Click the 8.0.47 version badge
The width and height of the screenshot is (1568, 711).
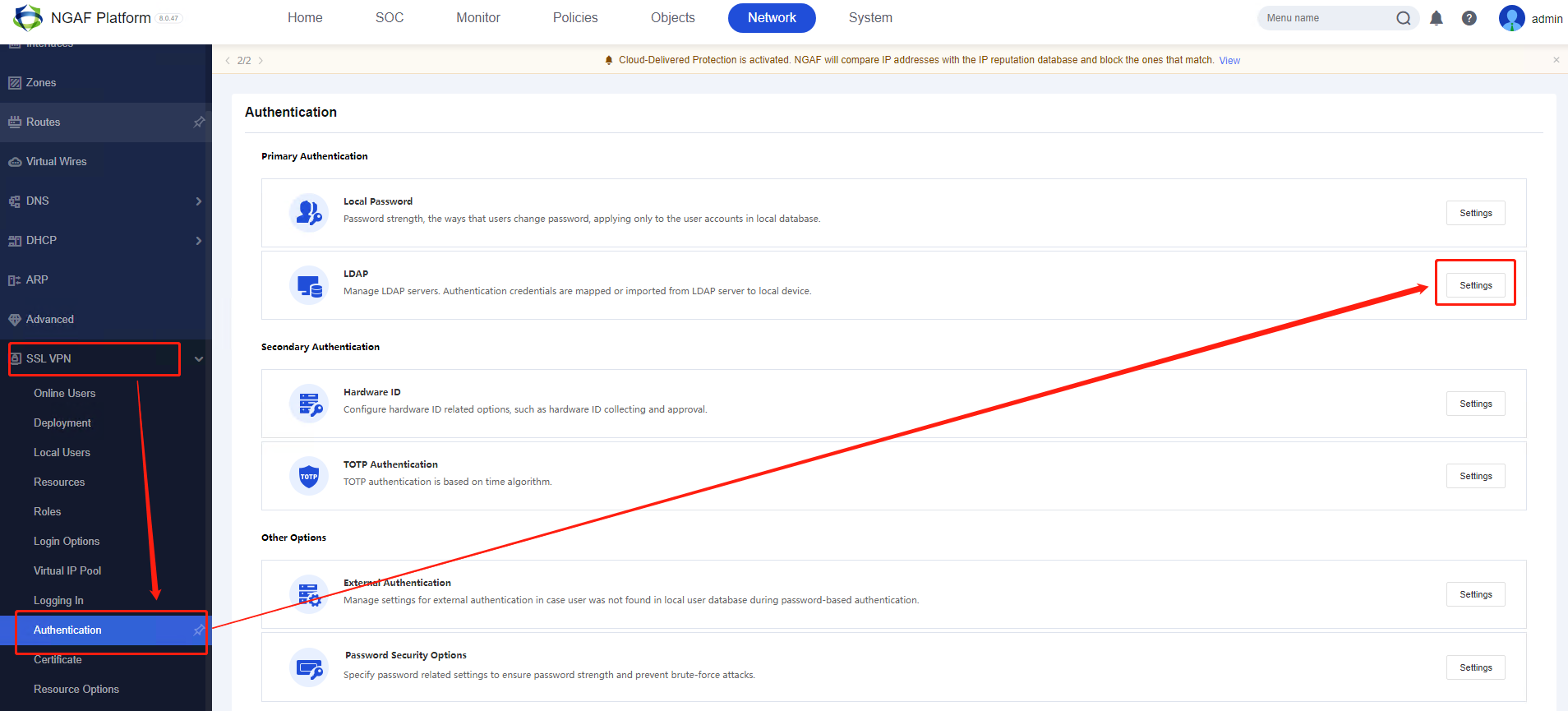coord(168,18)
